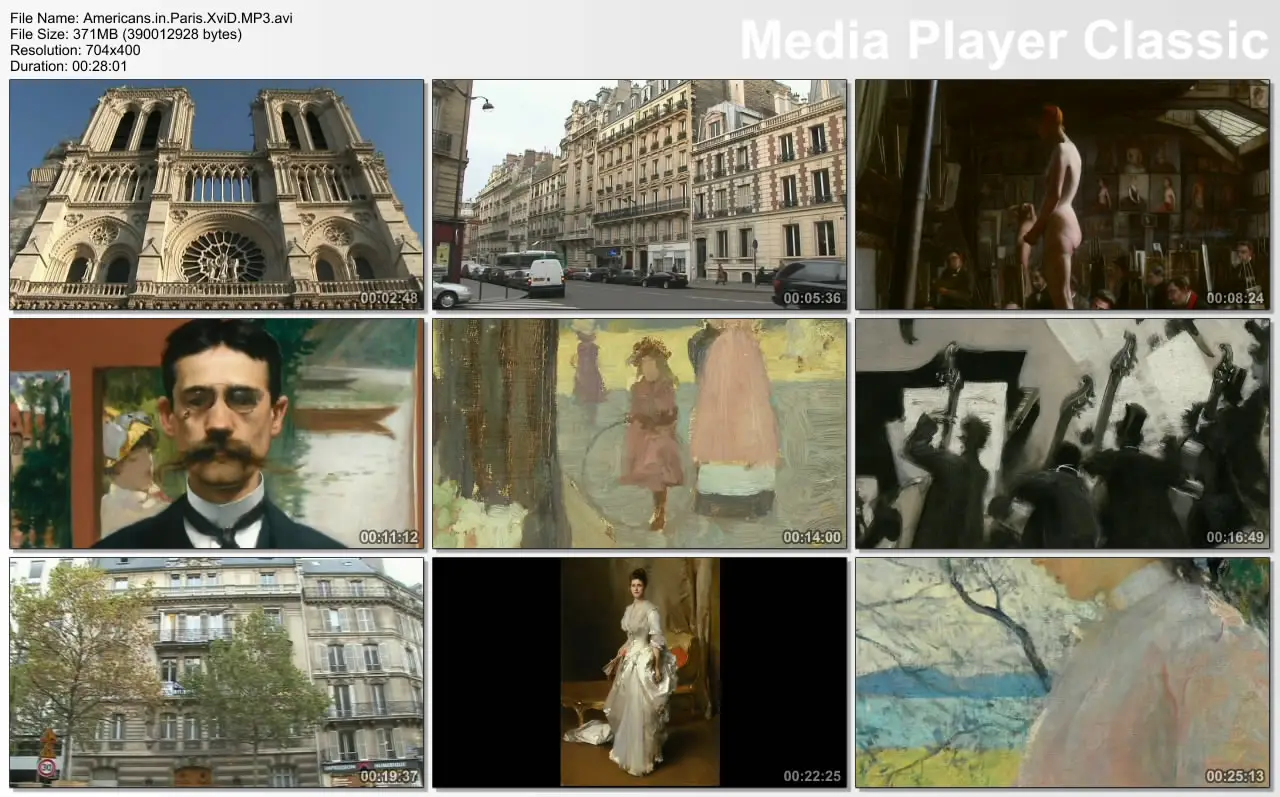Select the Notre-Dame cathedral thumbnail at 00:02:48
The height and width of the screenshot is (797, 1280).
click(216, 194)
